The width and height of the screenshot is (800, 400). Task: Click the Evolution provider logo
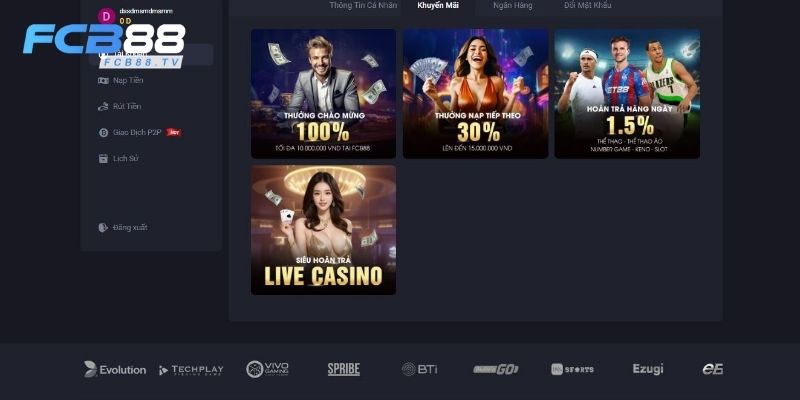115,369
